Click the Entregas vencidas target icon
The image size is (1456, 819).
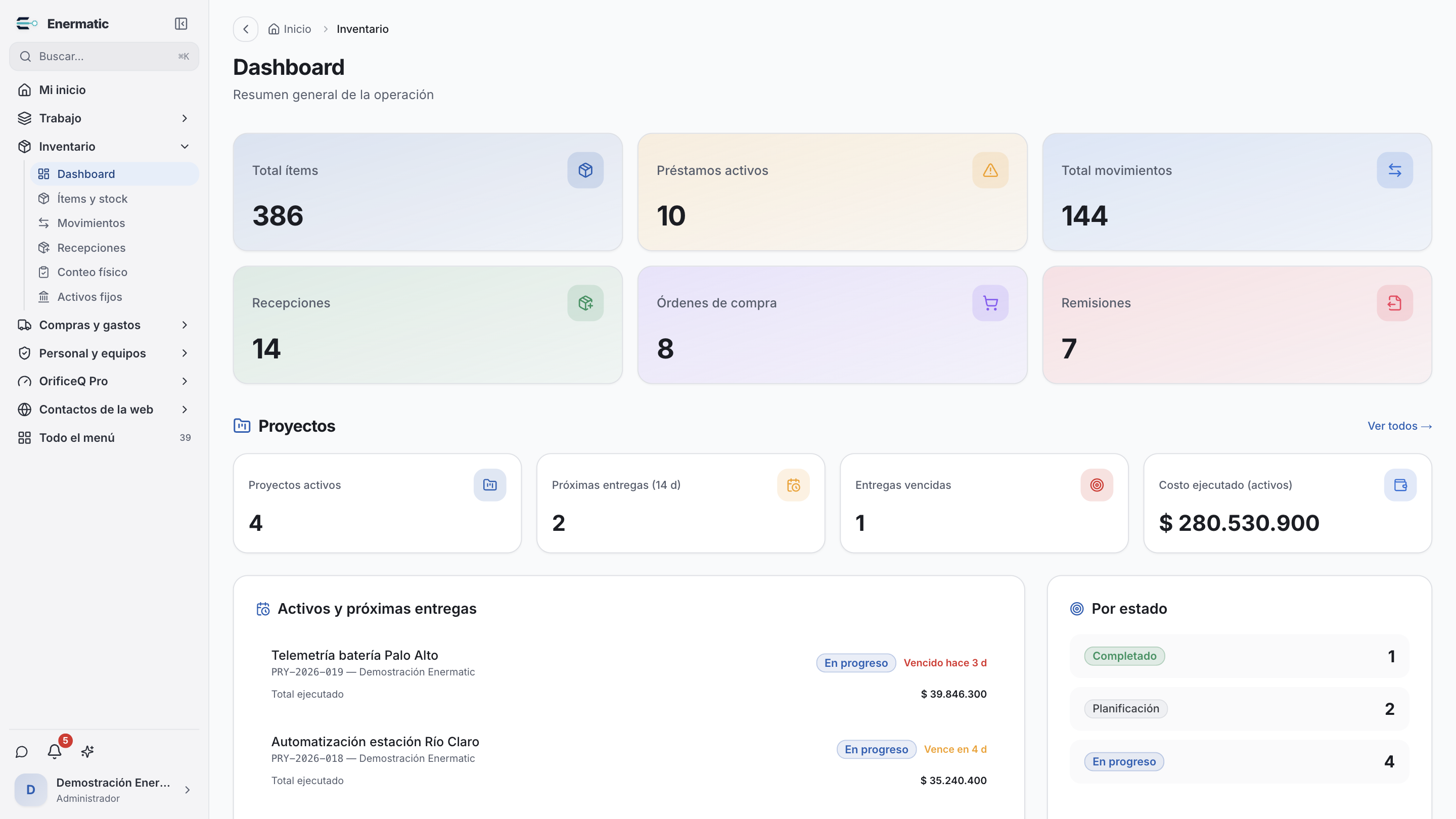coord(1097,485)
